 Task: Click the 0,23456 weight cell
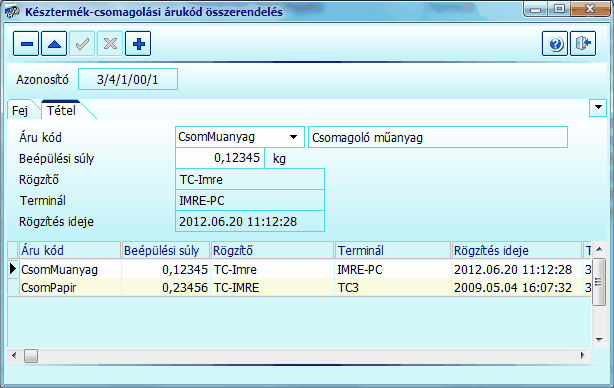coord(166,288)
